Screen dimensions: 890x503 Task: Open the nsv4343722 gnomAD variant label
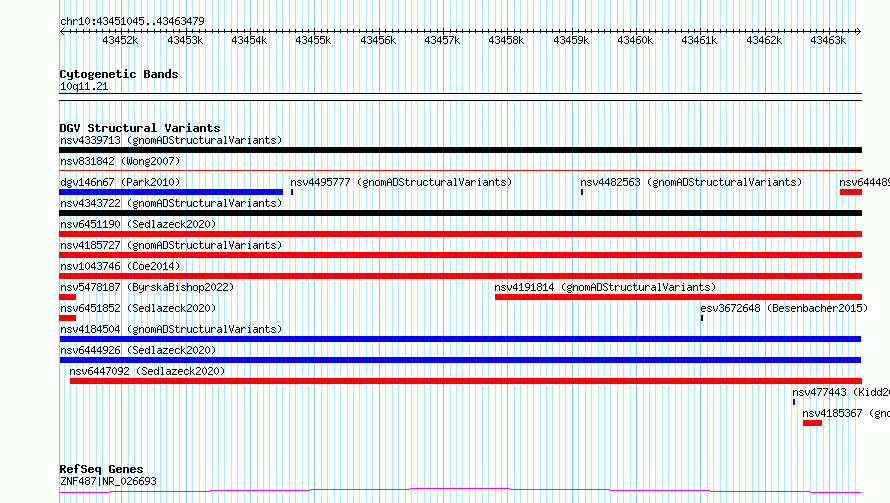coord(171,203)
